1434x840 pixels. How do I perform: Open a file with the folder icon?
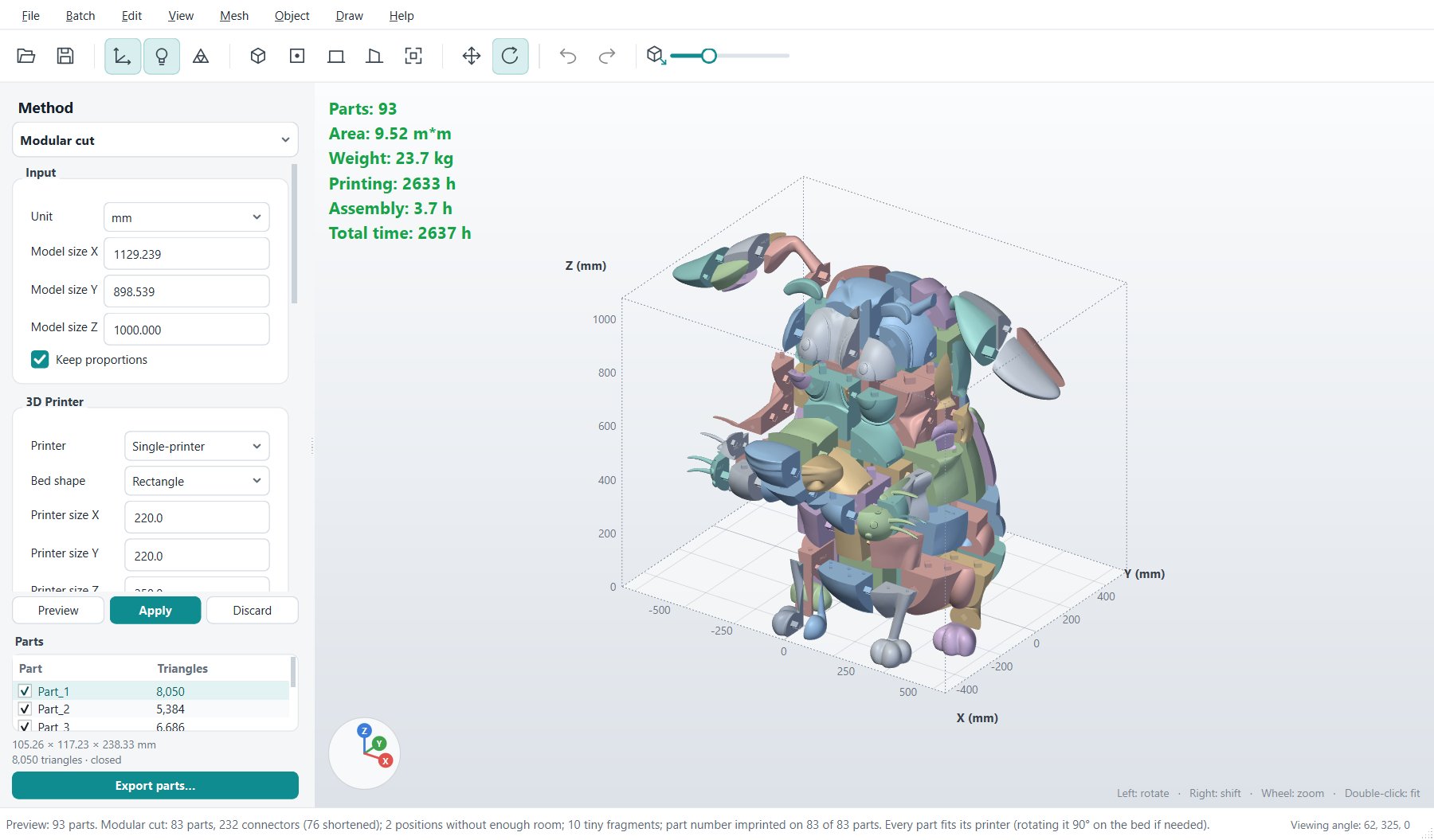pyautogui.click(x=26, y=56)
